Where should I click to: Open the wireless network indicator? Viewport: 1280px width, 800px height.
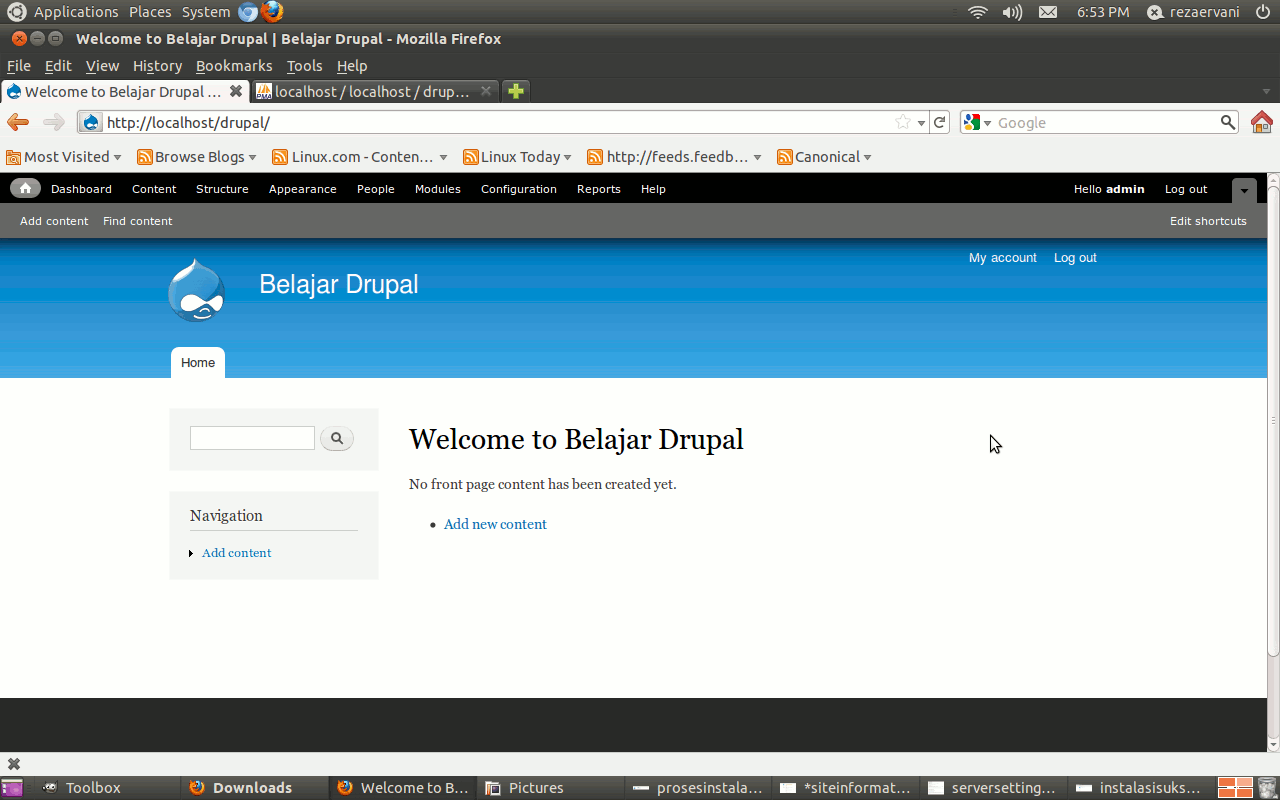click(978, 12)
